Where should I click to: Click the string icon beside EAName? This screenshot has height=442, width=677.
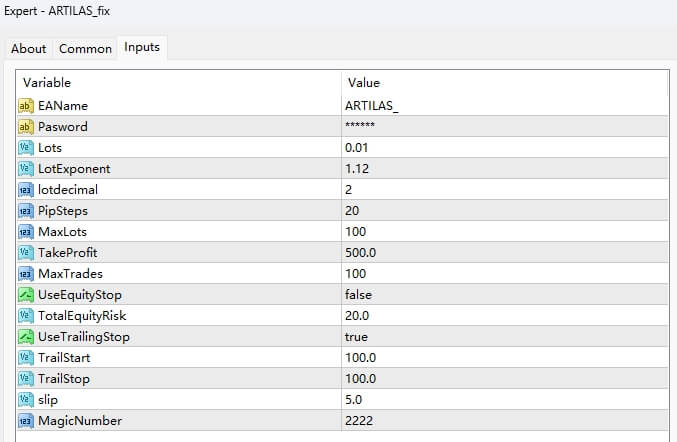pyautogui.click(x=26, y=105)
